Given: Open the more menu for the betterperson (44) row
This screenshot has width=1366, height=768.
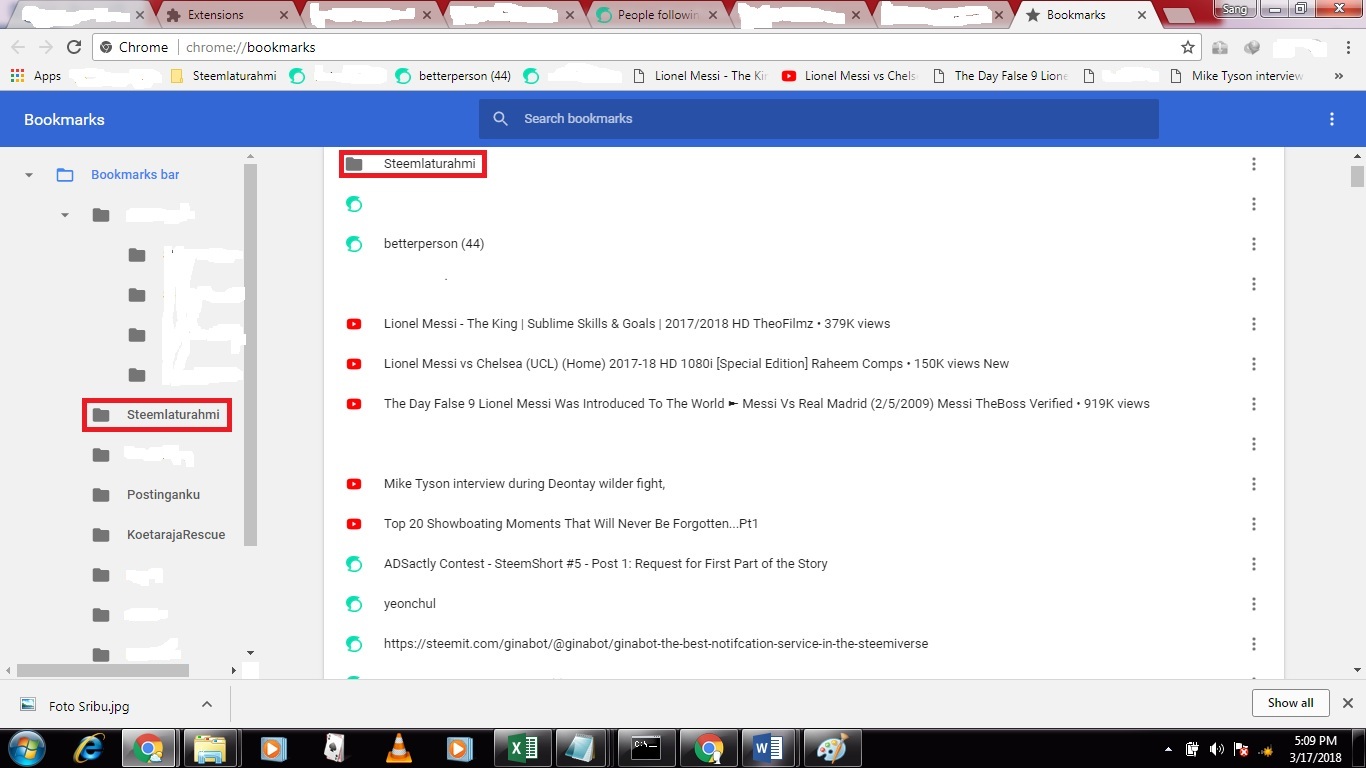Looking at the screenshot, I should pyautogui.click(x=1254, y=244).
